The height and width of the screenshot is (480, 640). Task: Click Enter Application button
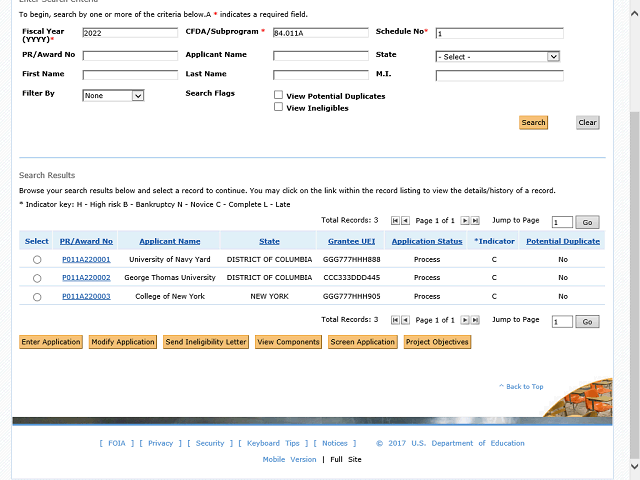coord(51,342)
